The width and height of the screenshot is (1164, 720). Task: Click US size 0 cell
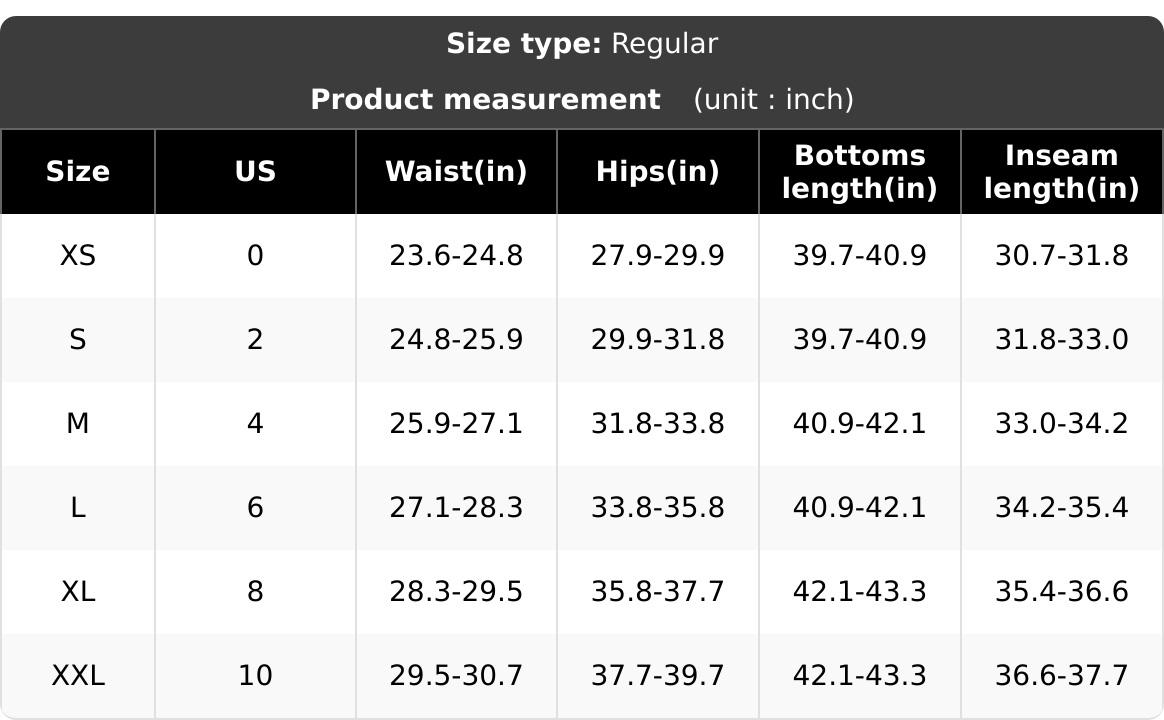point(255,255)
